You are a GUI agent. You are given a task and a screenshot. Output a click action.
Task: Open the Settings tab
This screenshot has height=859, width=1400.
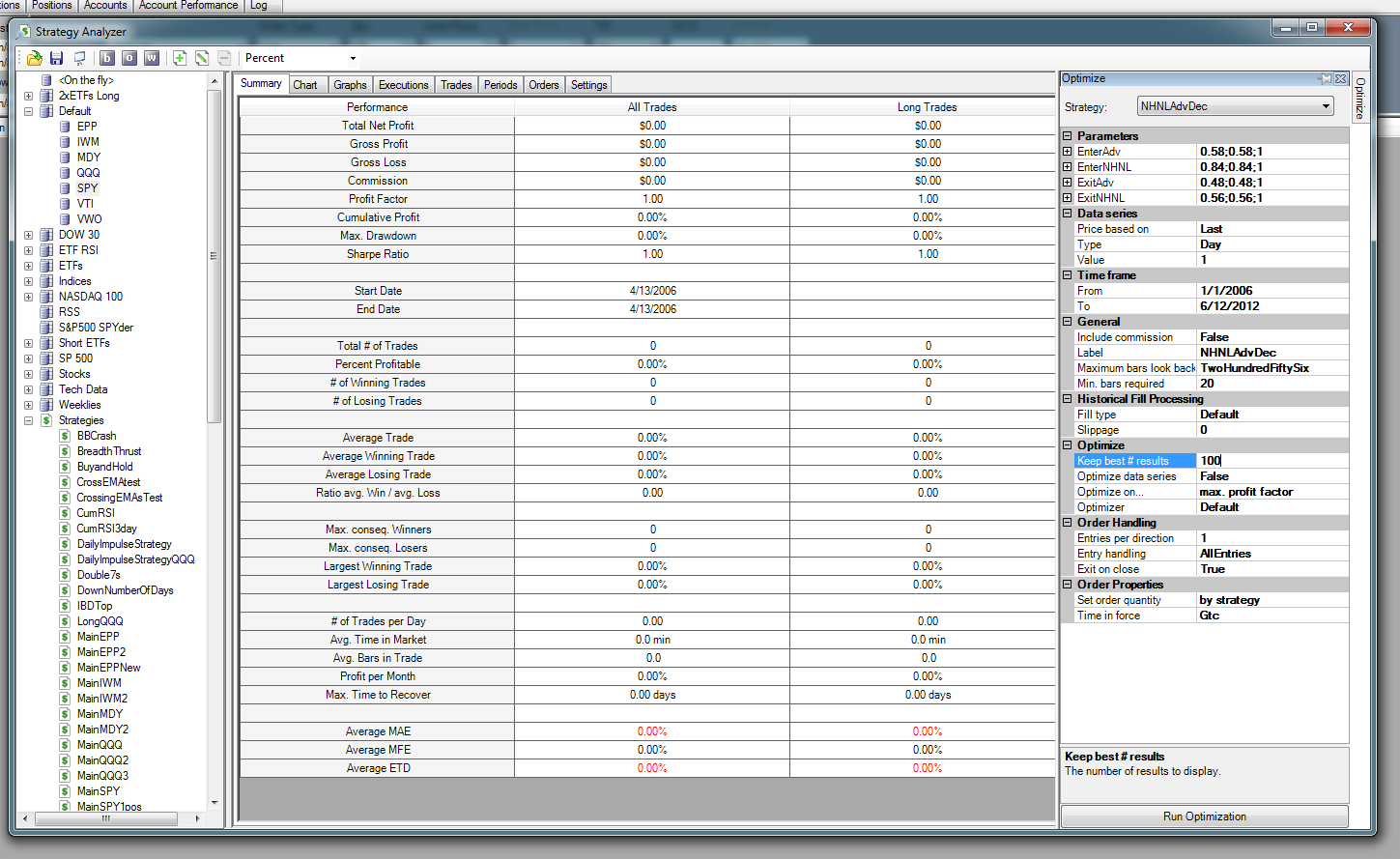tap(588, 85)
